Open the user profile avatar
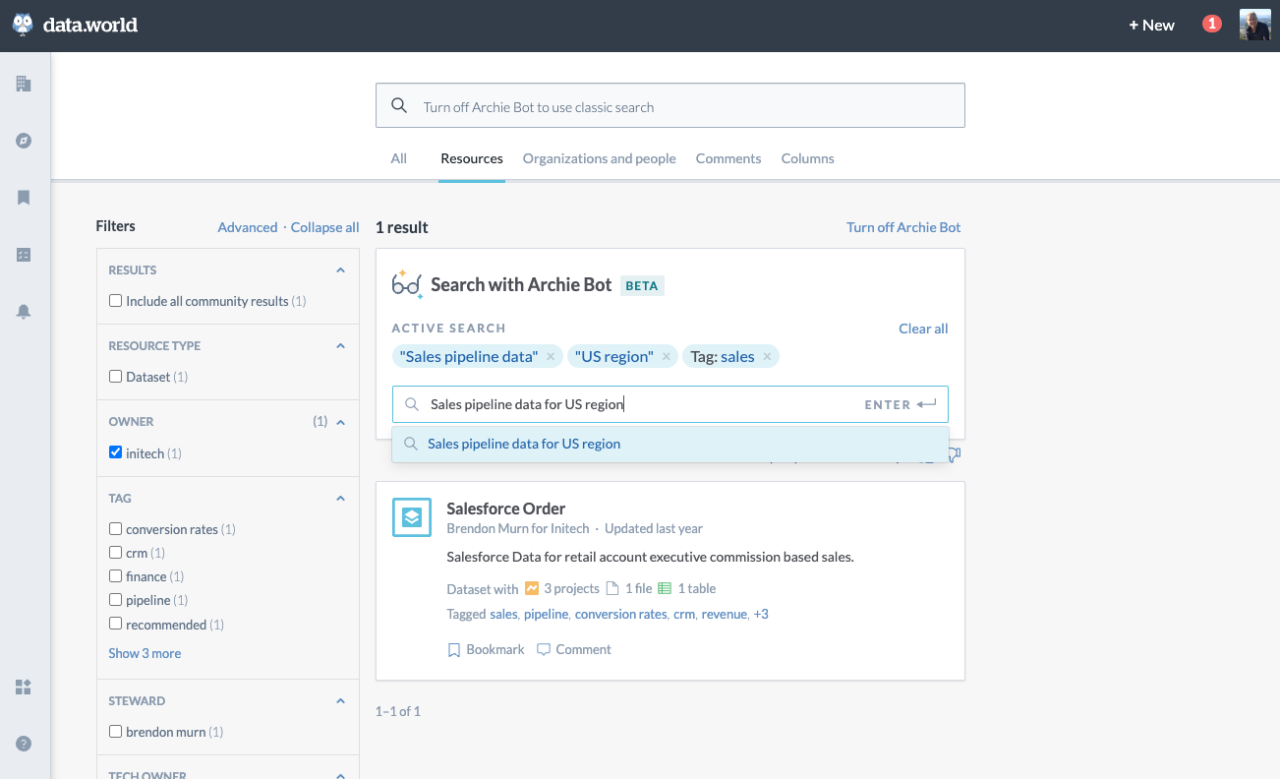 1255,25
